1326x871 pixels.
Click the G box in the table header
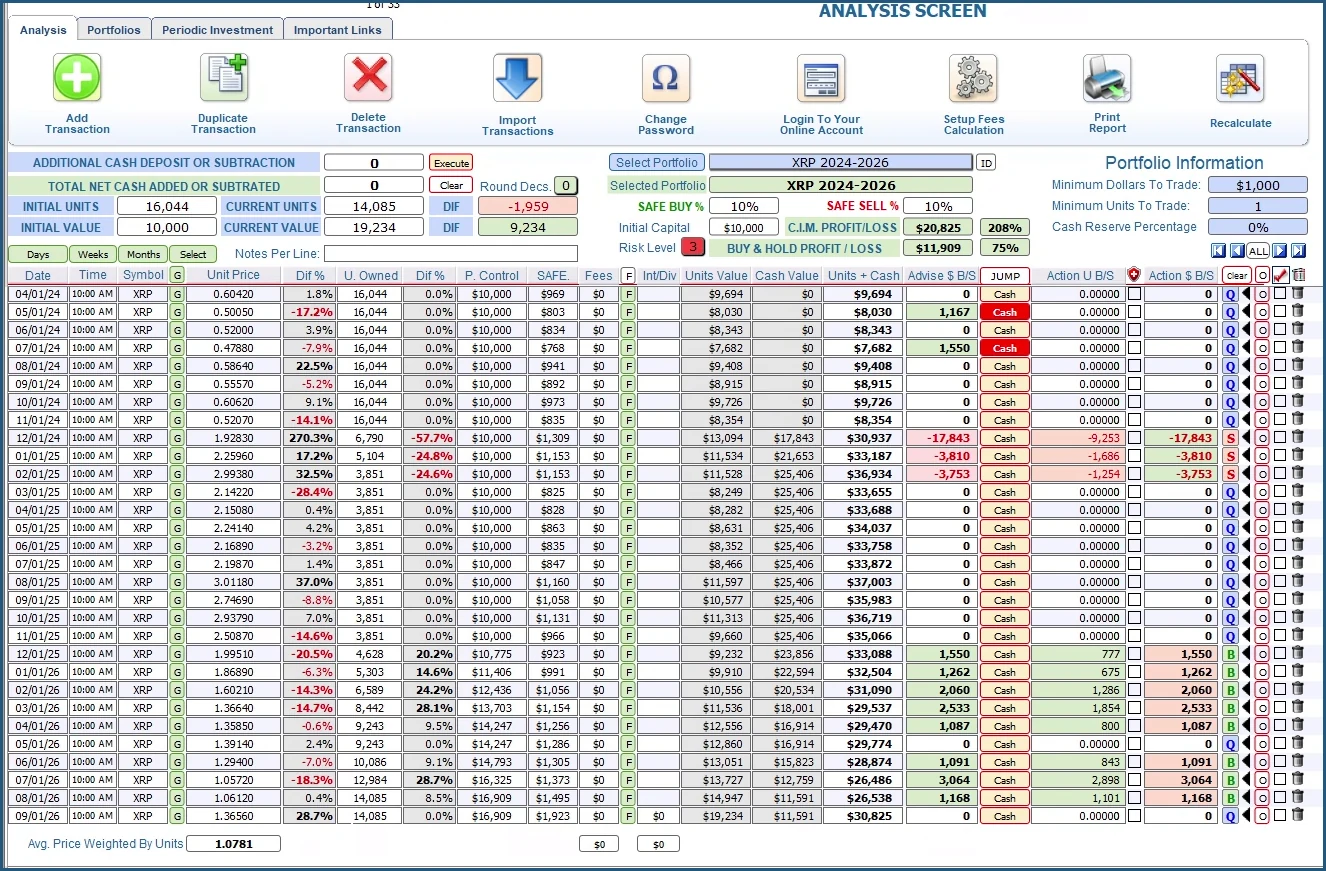click(x=177, y=275)
